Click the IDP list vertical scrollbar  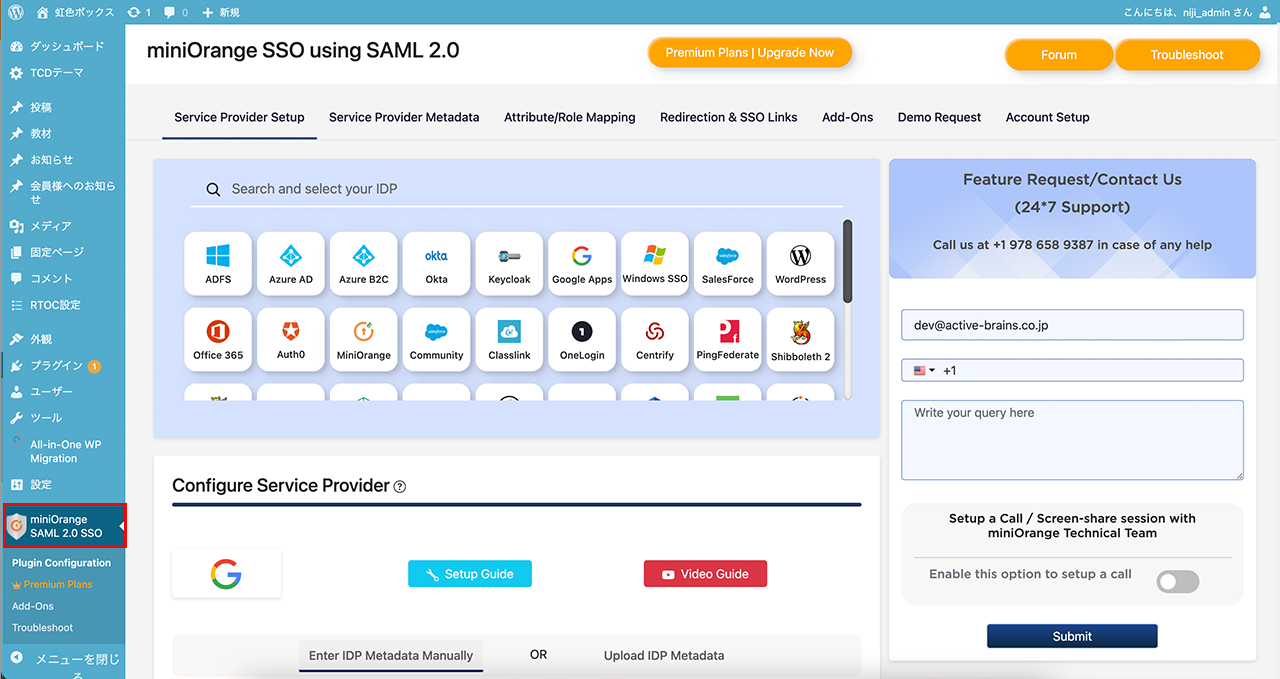(848, 261)
